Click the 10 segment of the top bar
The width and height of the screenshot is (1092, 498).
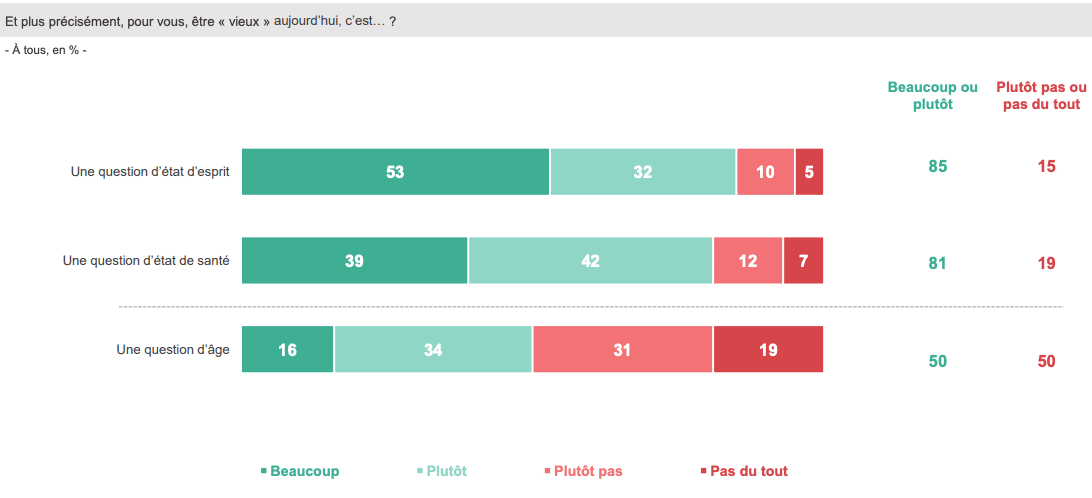pyautogui.click(x=765, y=171)
